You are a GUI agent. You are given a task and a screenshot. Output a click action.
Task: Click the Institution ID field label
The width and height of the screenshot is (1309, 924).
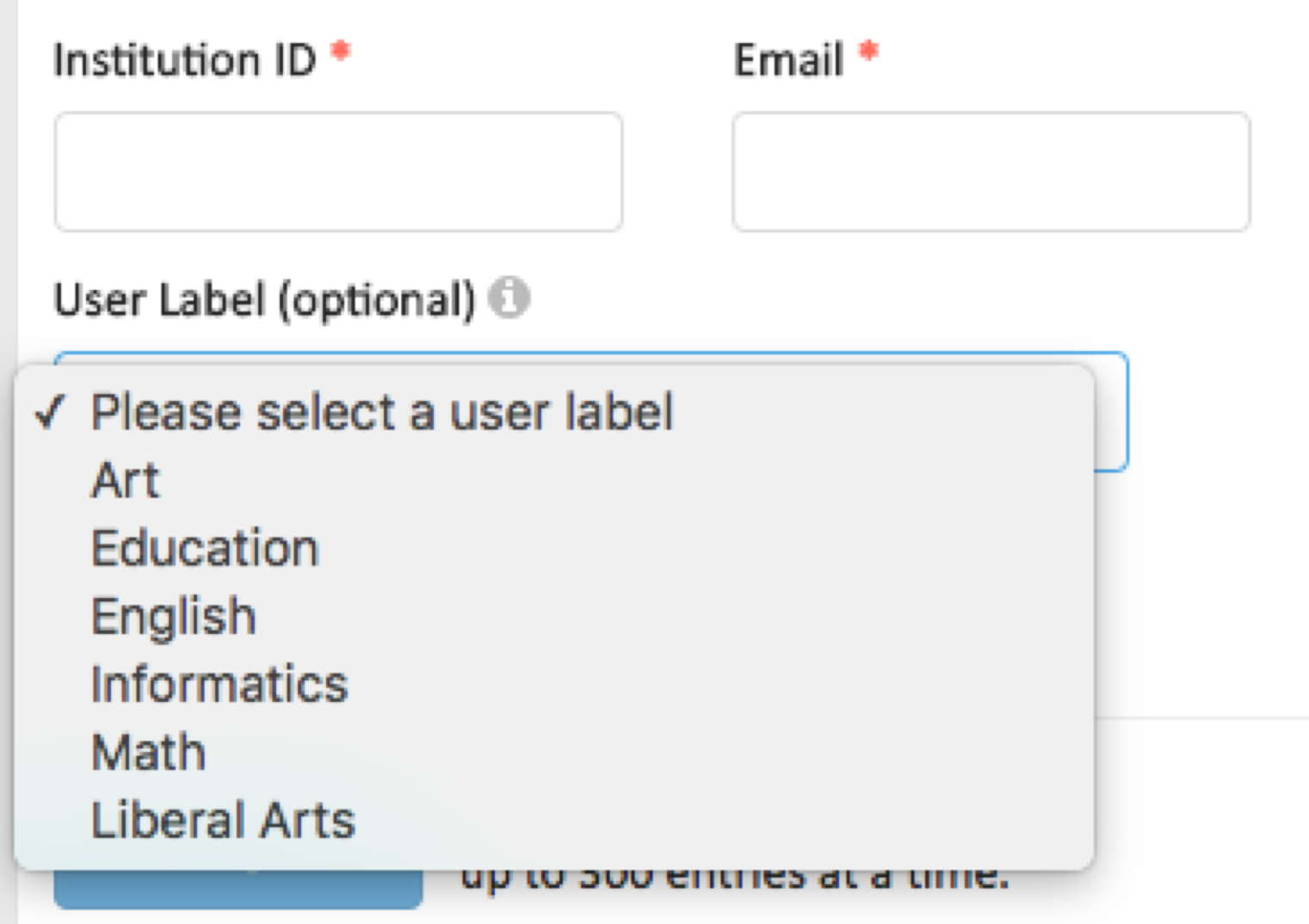pos(185,60)
